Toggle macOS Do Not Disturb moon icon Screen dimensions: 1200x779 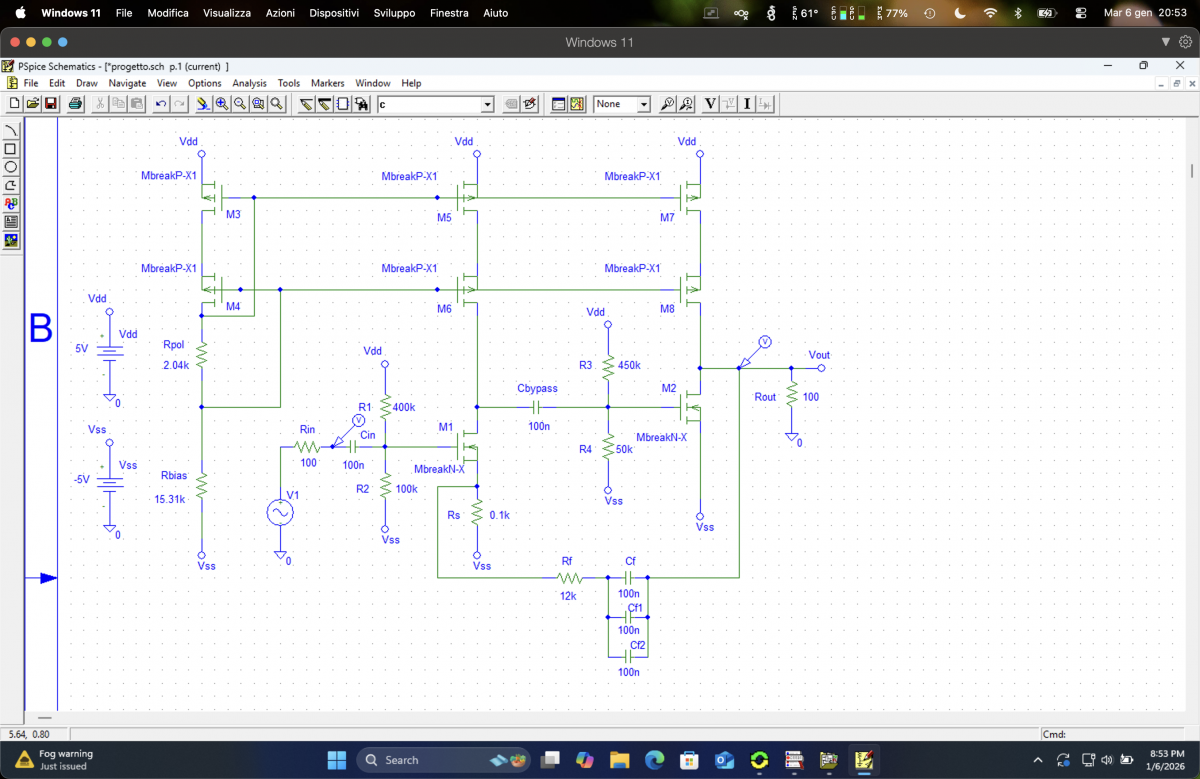click(x=960, y=13)
